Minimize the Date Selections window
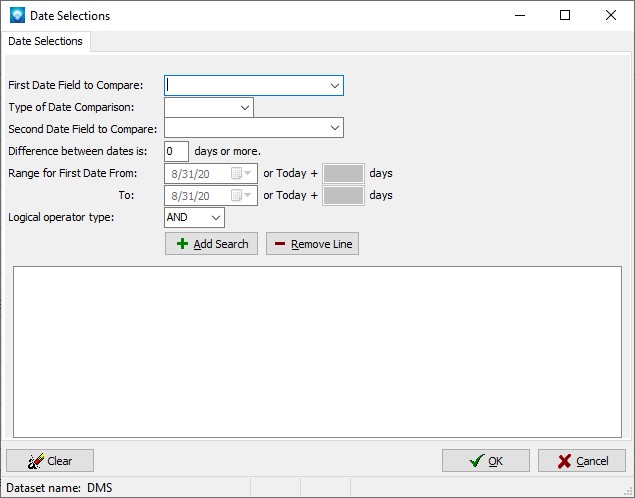635x498 pixels. pos(519,16)
